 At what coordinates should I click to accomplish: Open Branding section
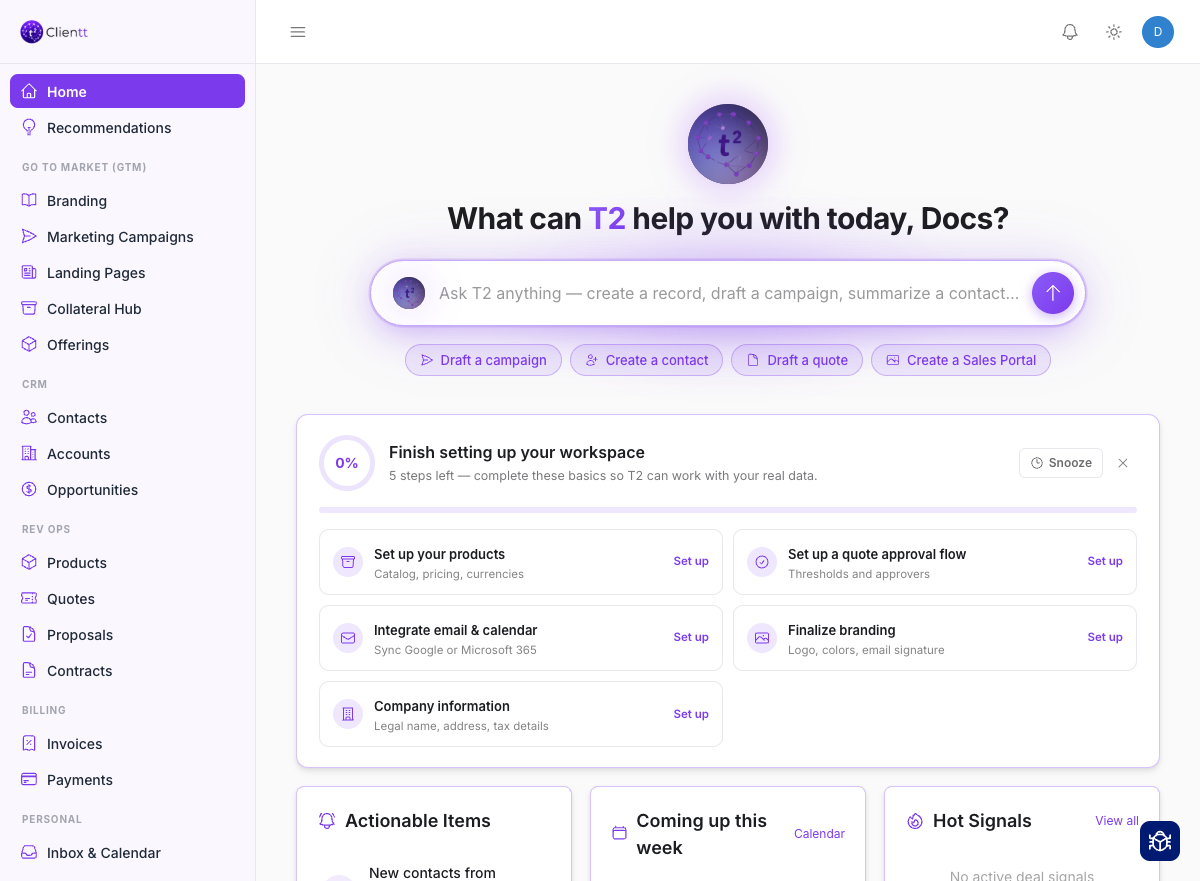(127, 200)
